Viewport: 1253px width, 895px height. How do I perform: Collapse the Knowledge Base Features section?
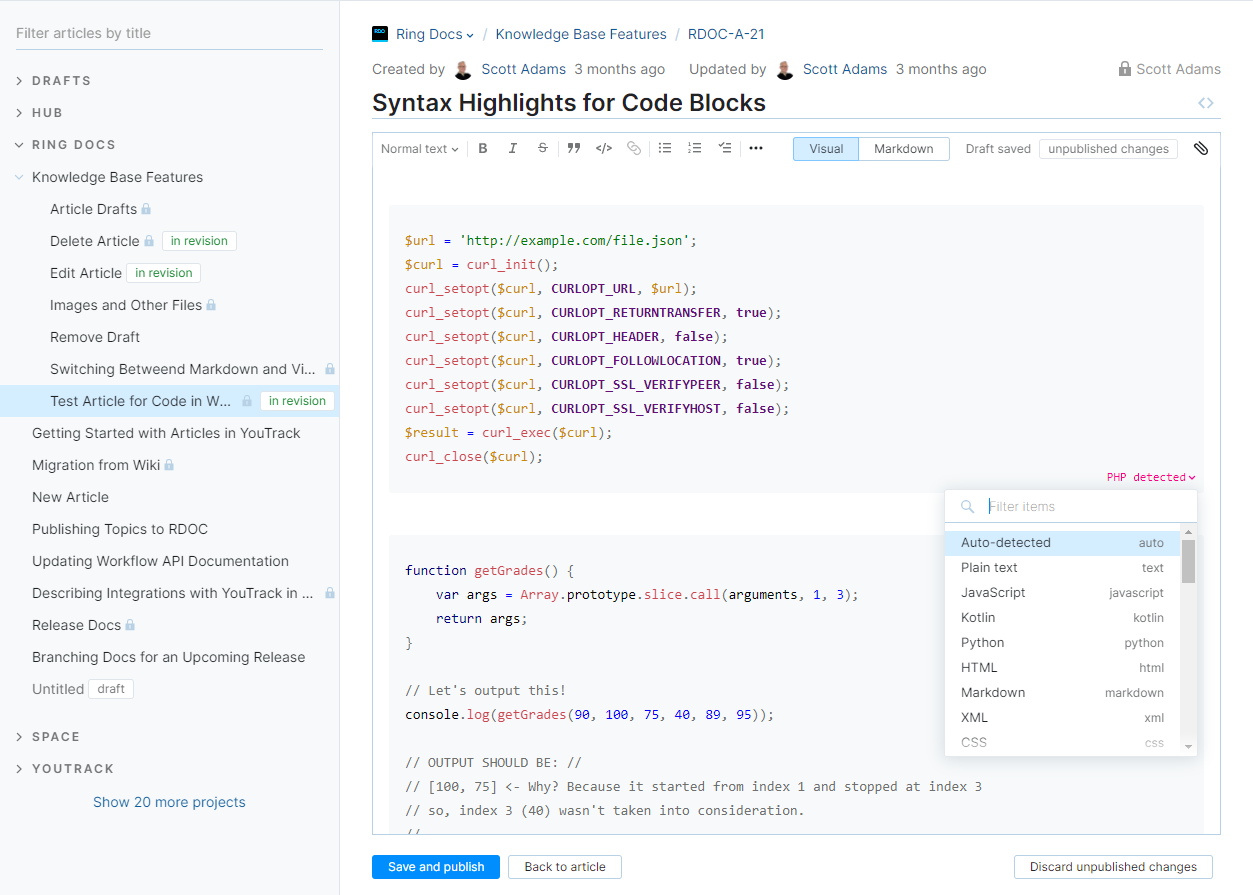(x=18, y=176)
